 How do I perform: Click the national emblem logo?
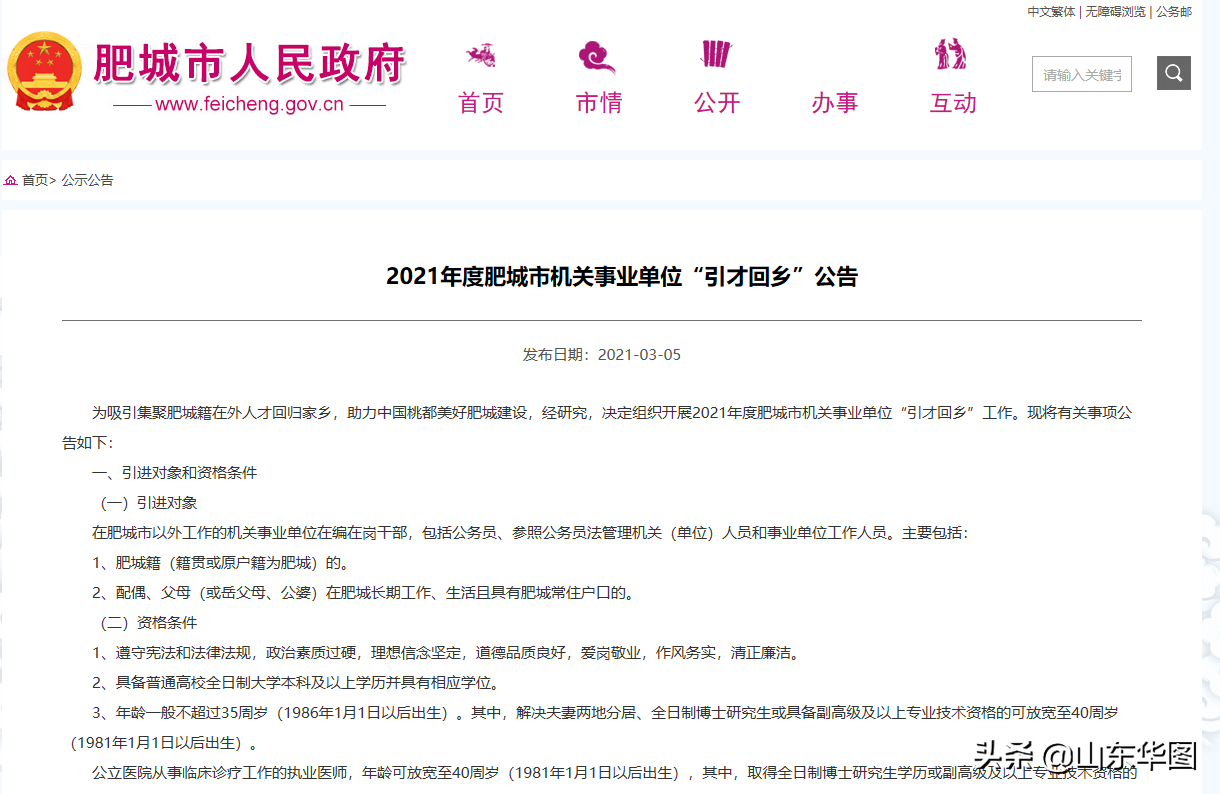coord(45,72)
